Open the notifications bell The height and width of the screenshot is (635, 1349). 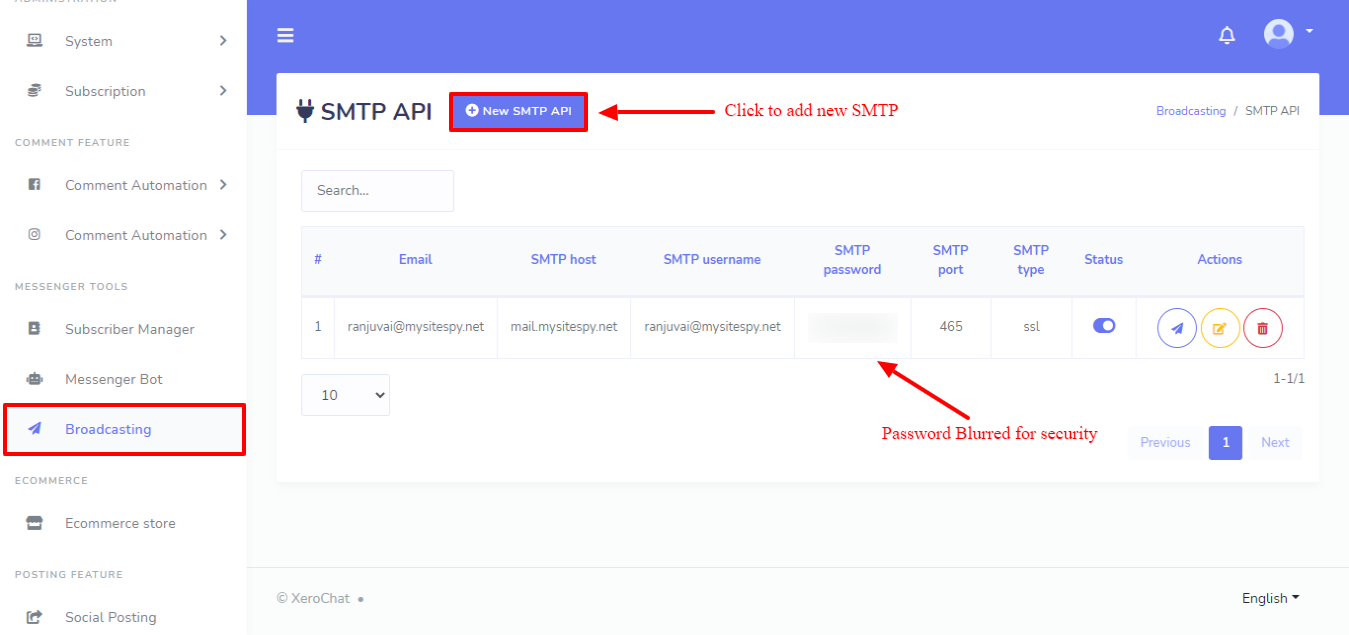click(x=1227, y=36)
